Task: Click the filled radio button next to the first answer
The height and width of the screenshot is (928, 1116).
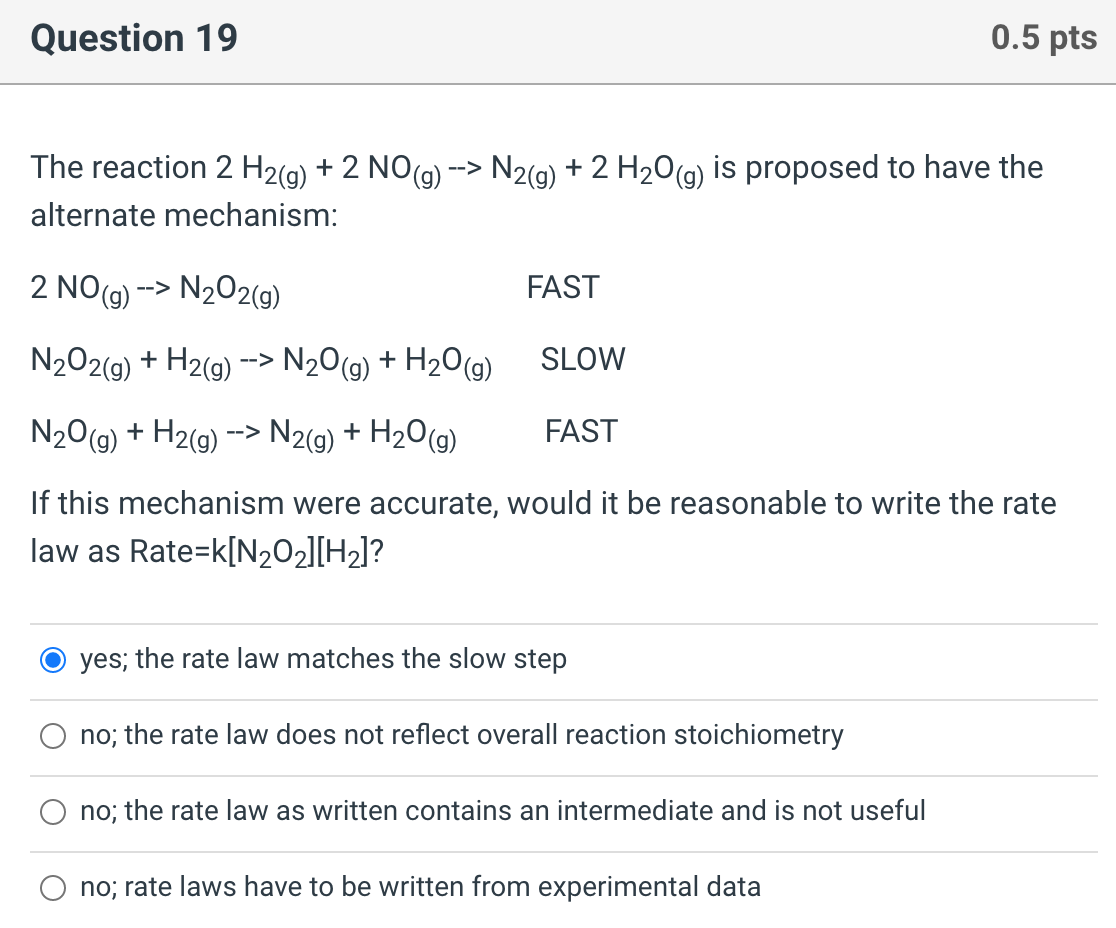Action: pos(52,659)
